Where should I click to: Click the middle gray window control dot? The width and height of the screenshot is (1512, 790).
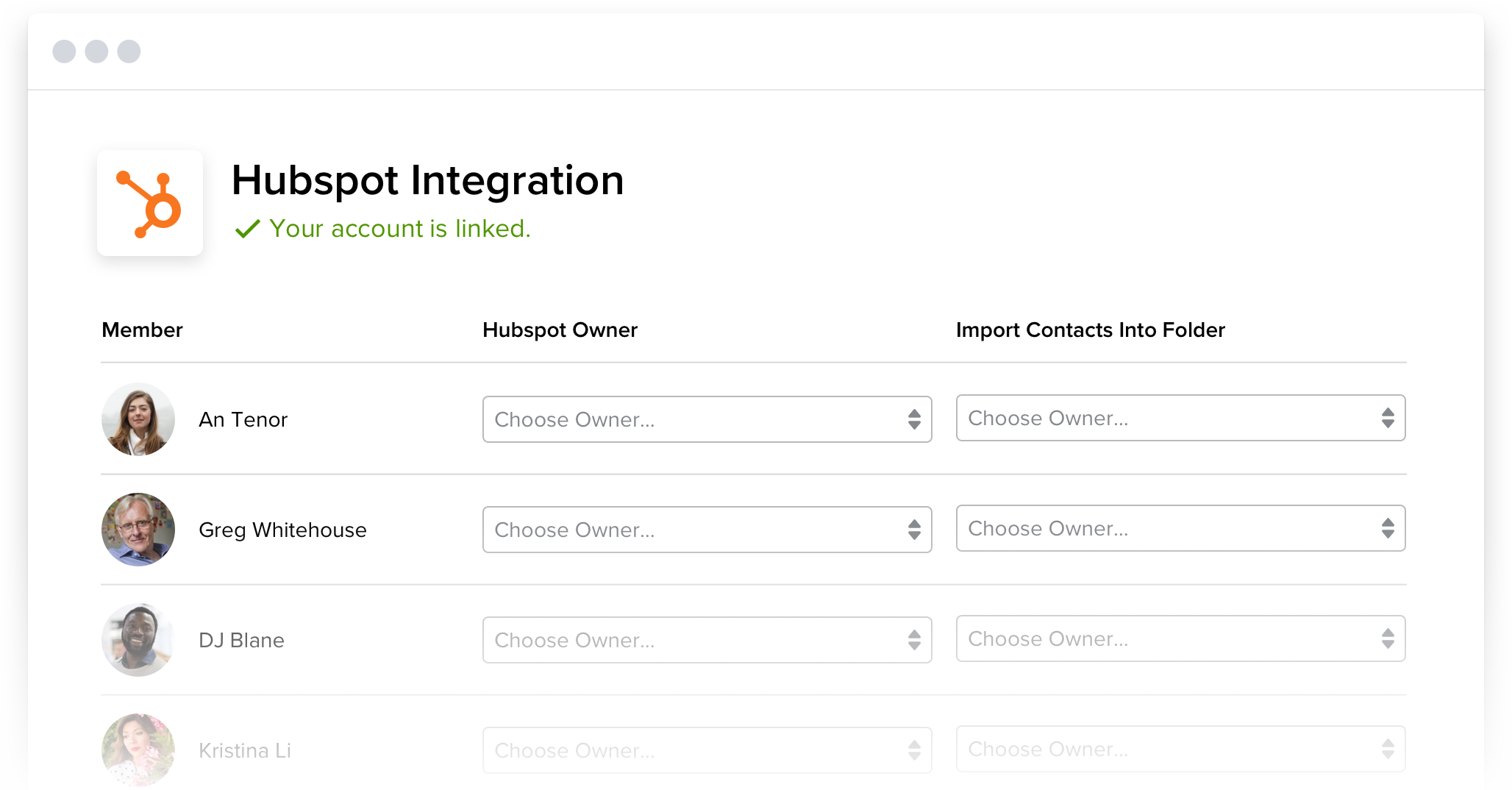96,51
